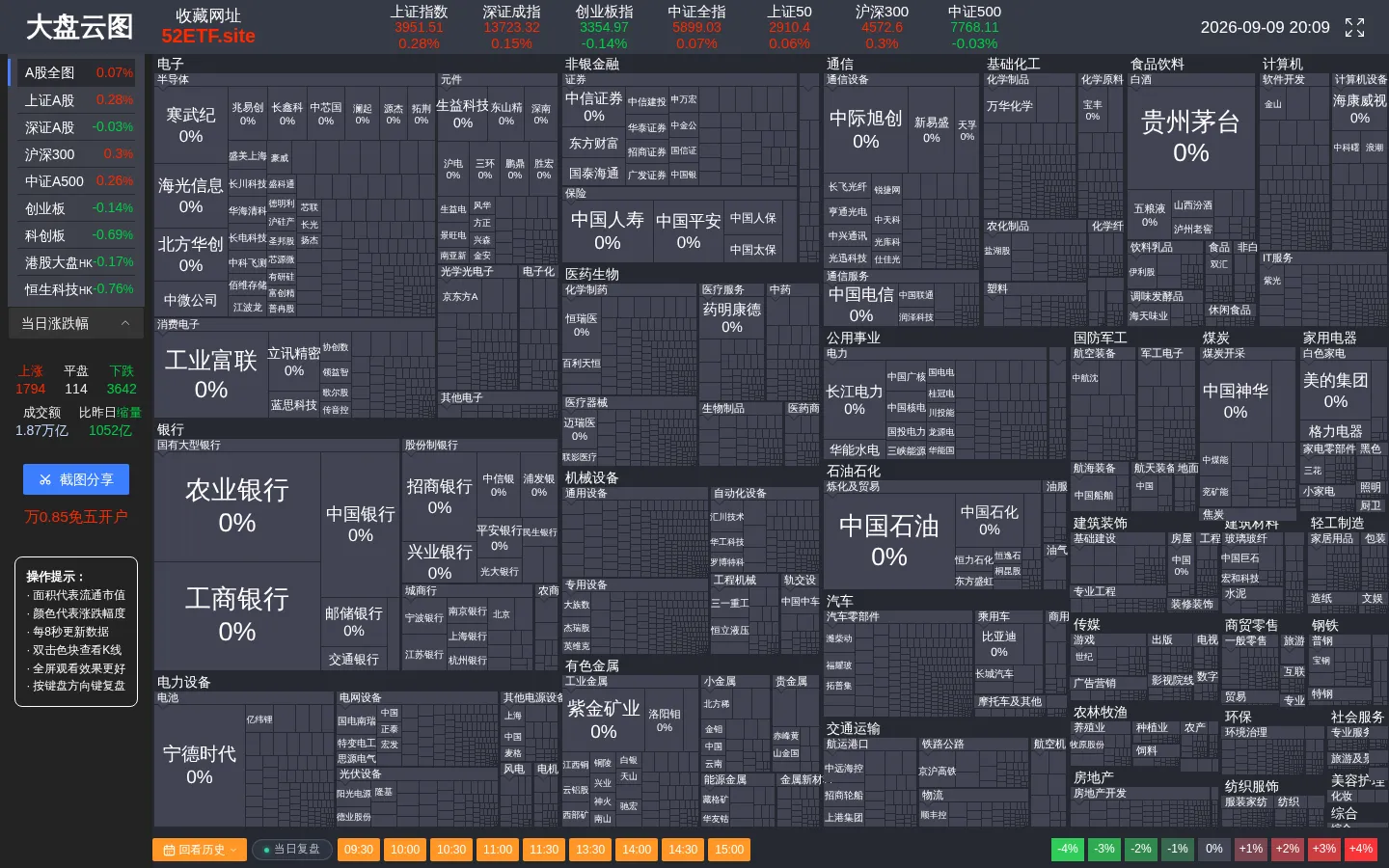Click the 电力设备 sector header
The width and height of the screenshot is (1389, 868).
(x=183, y=682)
